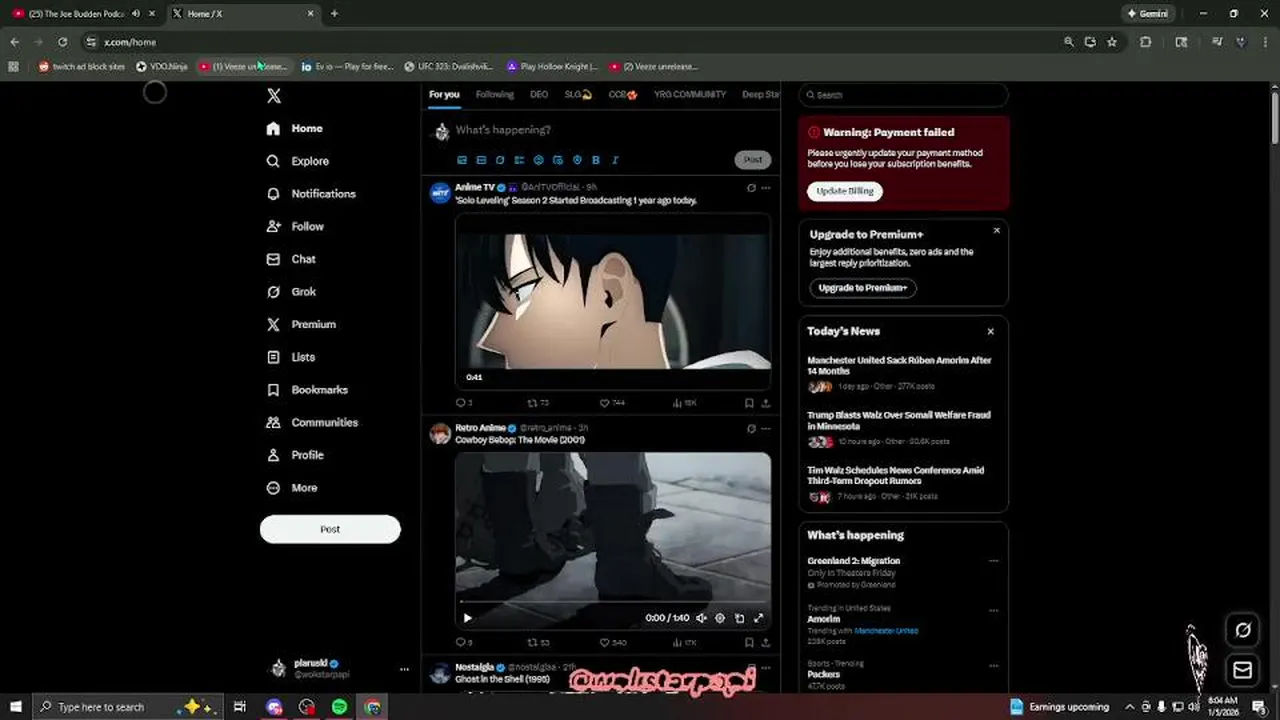Open the Solo Leveling video thumbnail
The image size is (1280, 720).
[613, 301]
